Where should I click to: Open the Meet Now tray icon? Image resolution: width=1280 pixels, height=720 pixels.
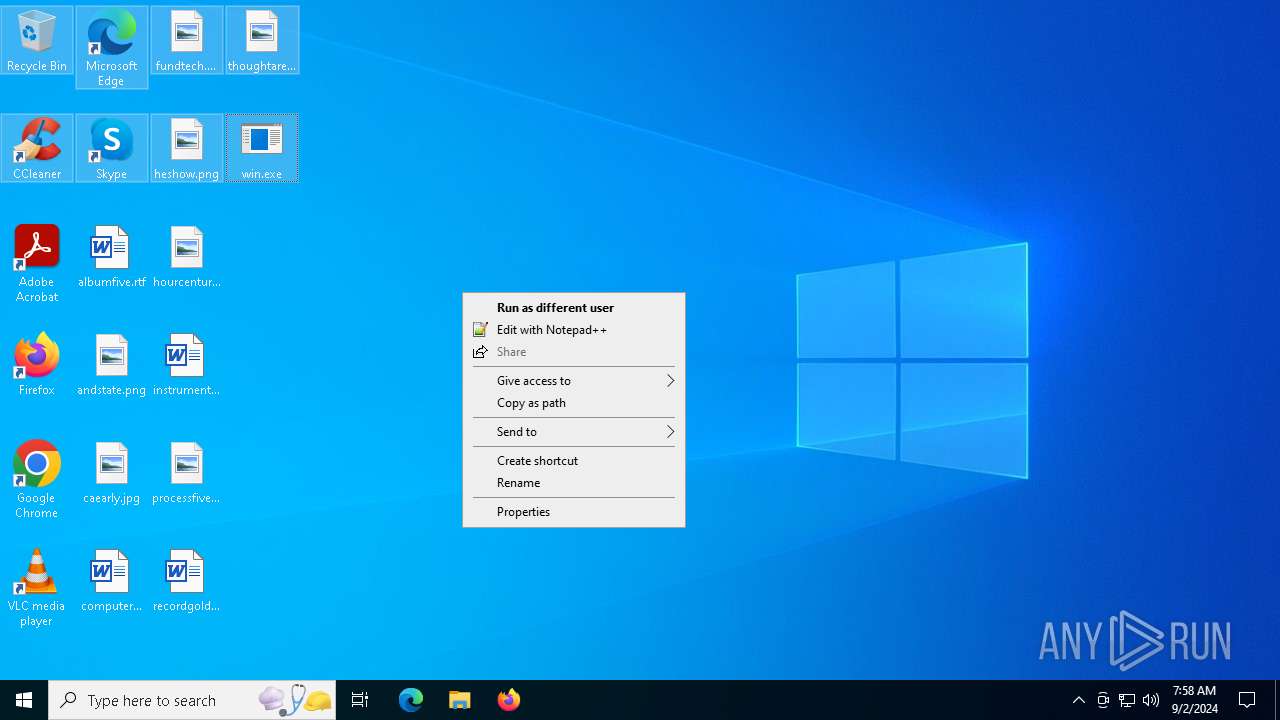coord(1103,700)
